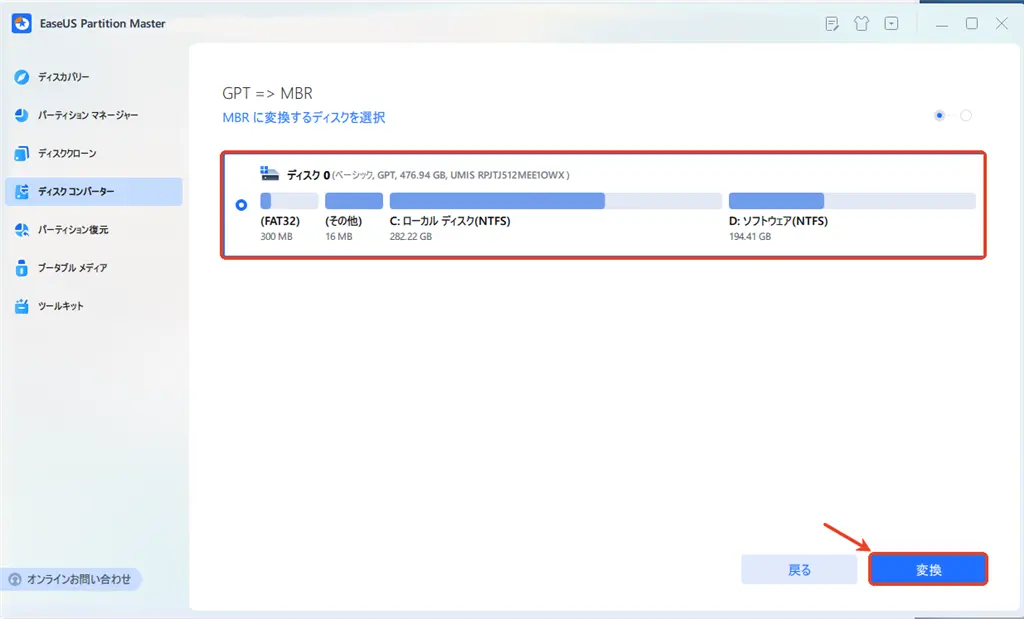Open the theme skin icon in title bar
Viewport: 1024px width, 619px height.
(861, 23)
